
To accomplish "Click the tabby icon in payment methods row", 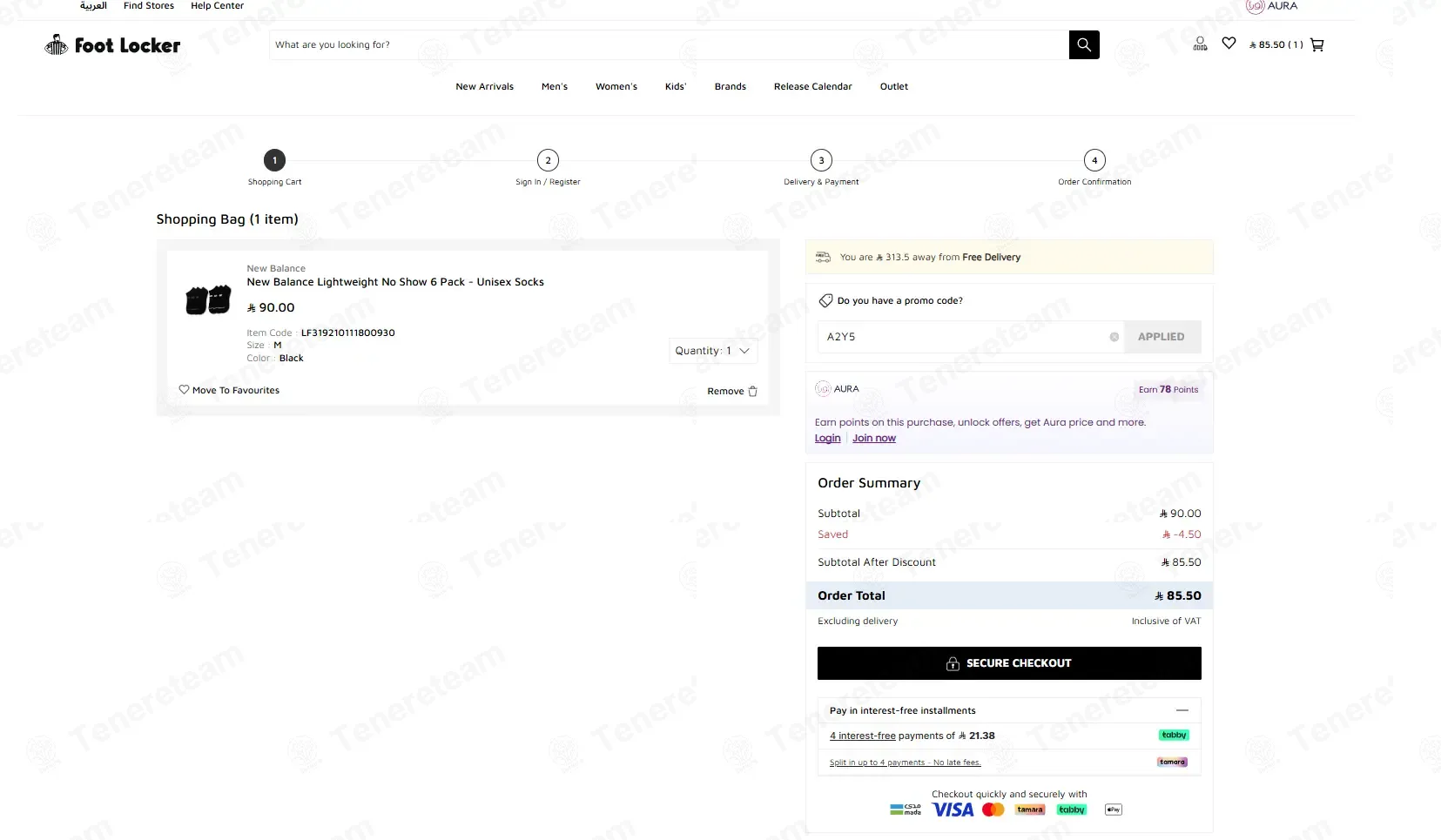I will click(1072, 810).
